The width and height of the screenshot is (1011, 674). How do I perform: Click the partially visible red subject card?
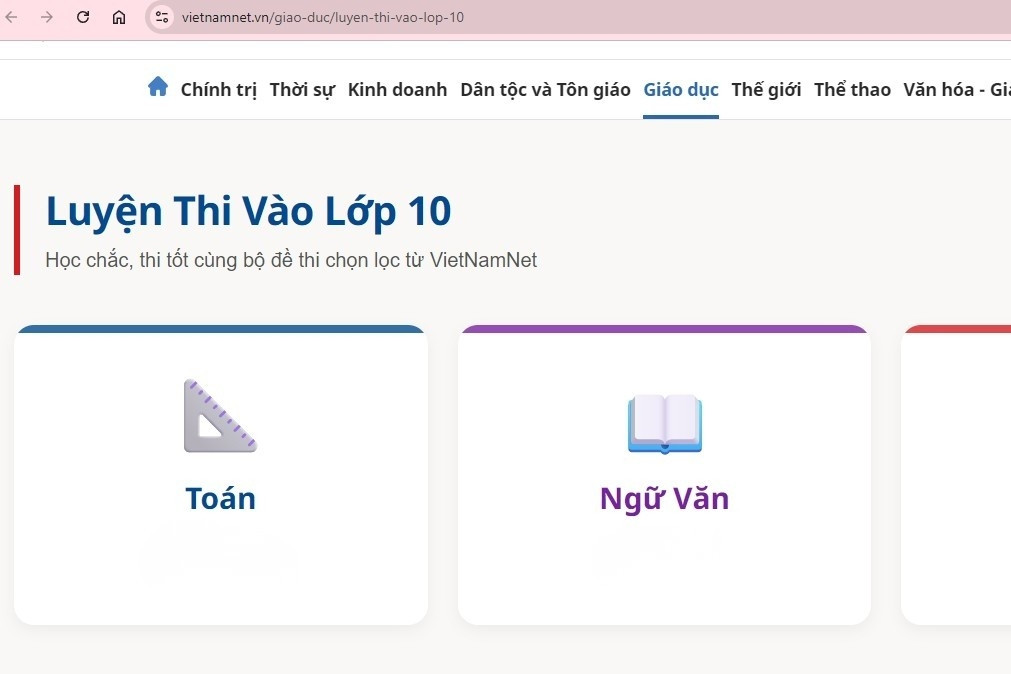[x=958, y=477]
